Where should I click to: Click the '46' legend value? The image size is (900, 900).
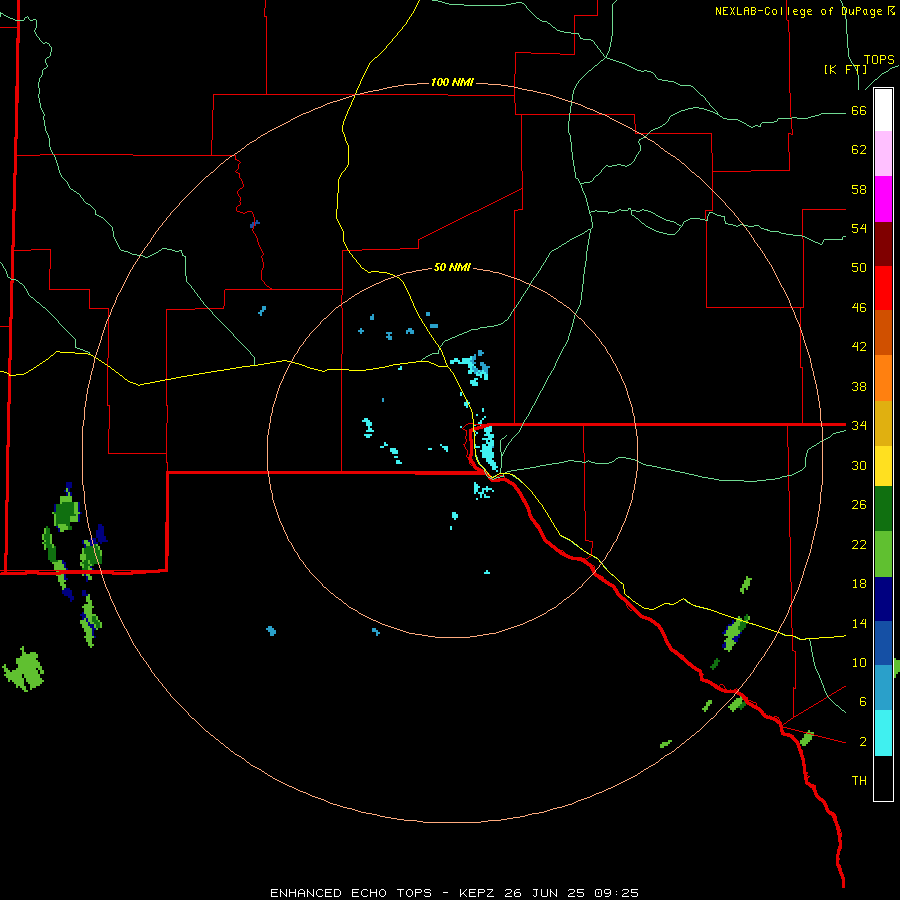point(859,308)
